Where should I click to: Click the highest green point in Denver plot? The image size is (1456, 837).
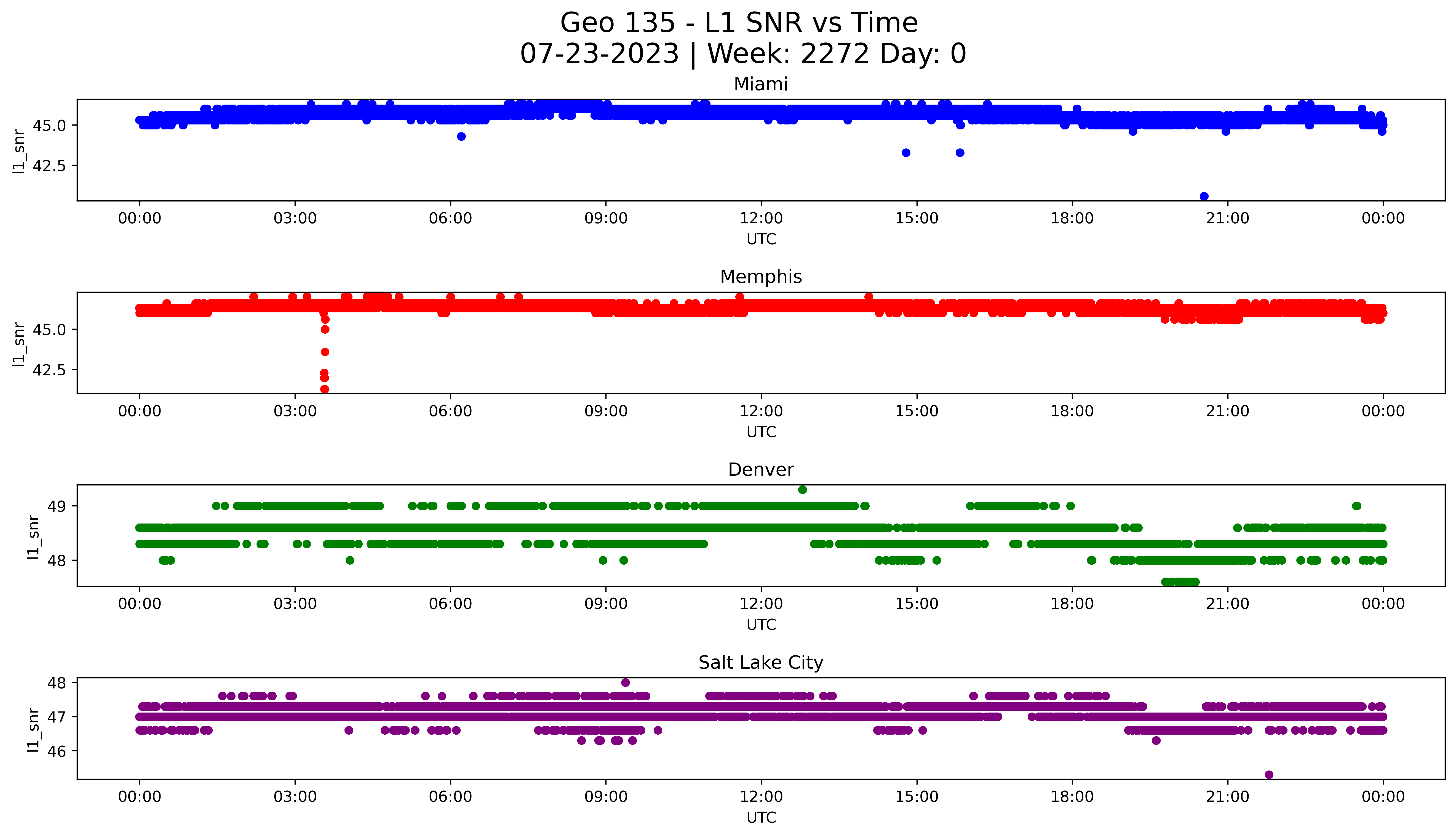[802, 490]
